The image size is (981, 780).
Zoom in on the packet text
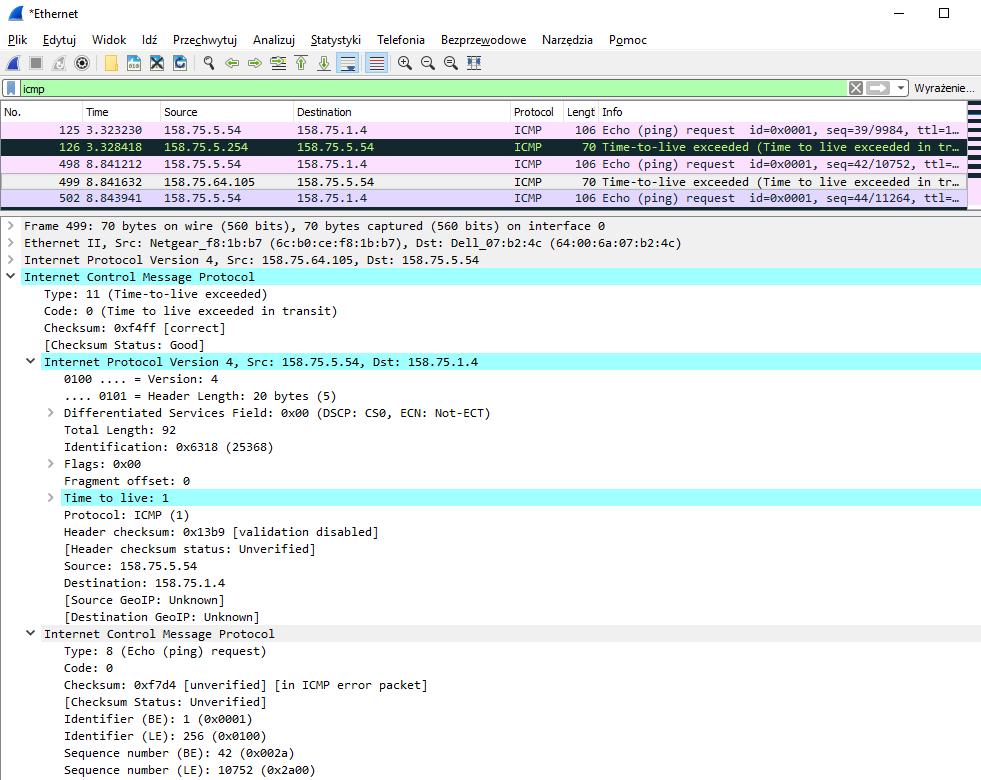tap(405, 63)
